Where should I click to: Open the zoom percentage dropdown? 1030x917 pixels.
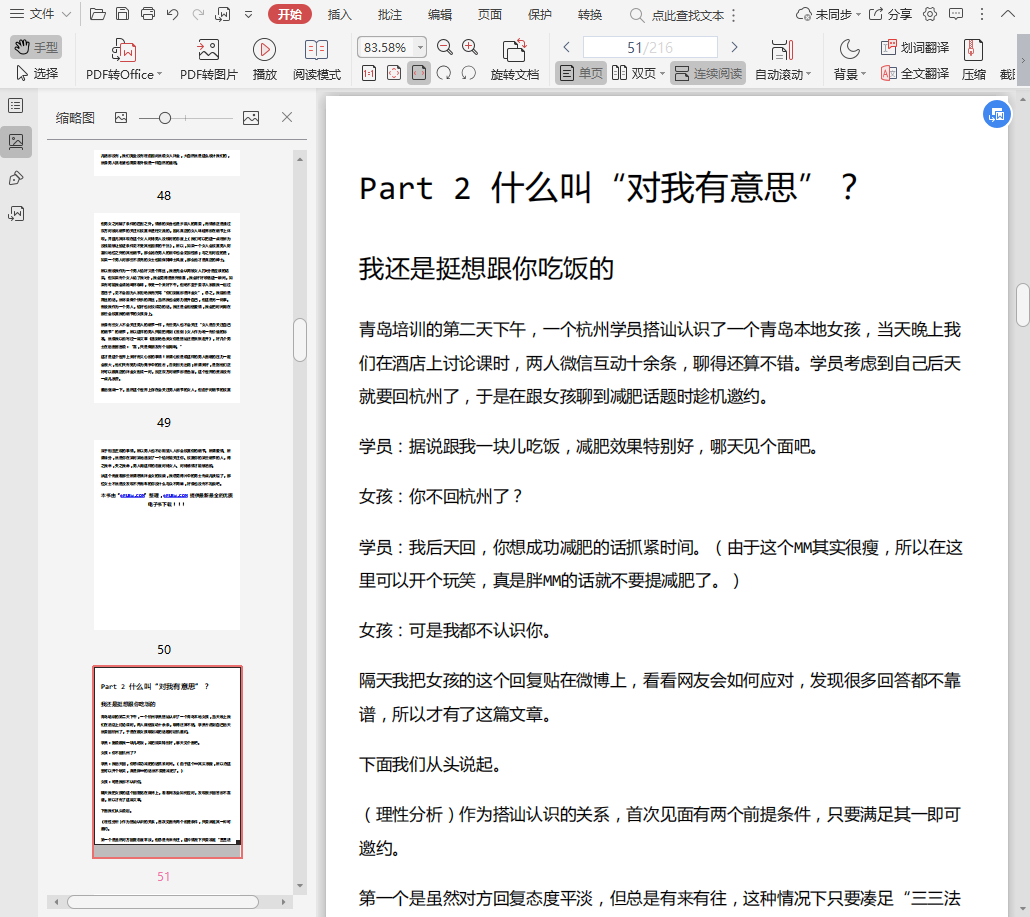[420, 48]
